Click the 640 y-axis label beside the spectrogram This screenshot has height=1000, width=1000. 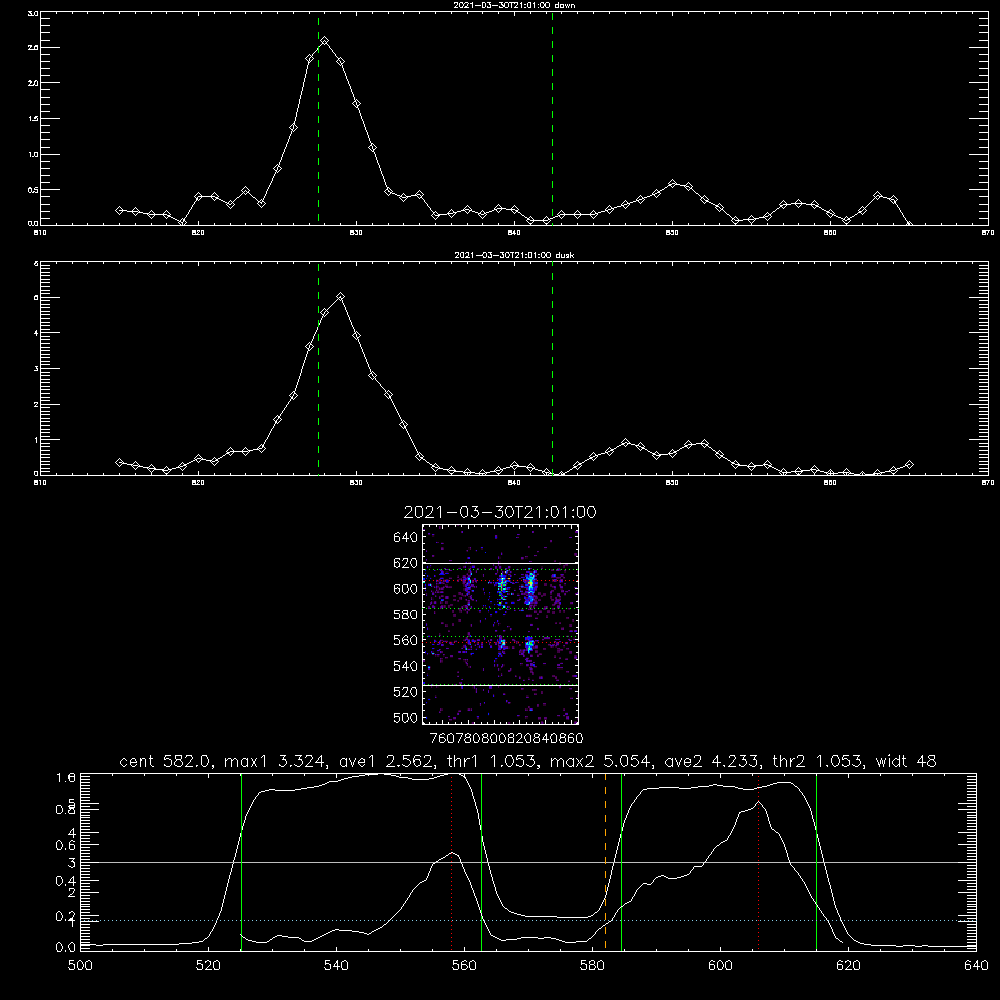pyautogui.click(x=406, y=537)
